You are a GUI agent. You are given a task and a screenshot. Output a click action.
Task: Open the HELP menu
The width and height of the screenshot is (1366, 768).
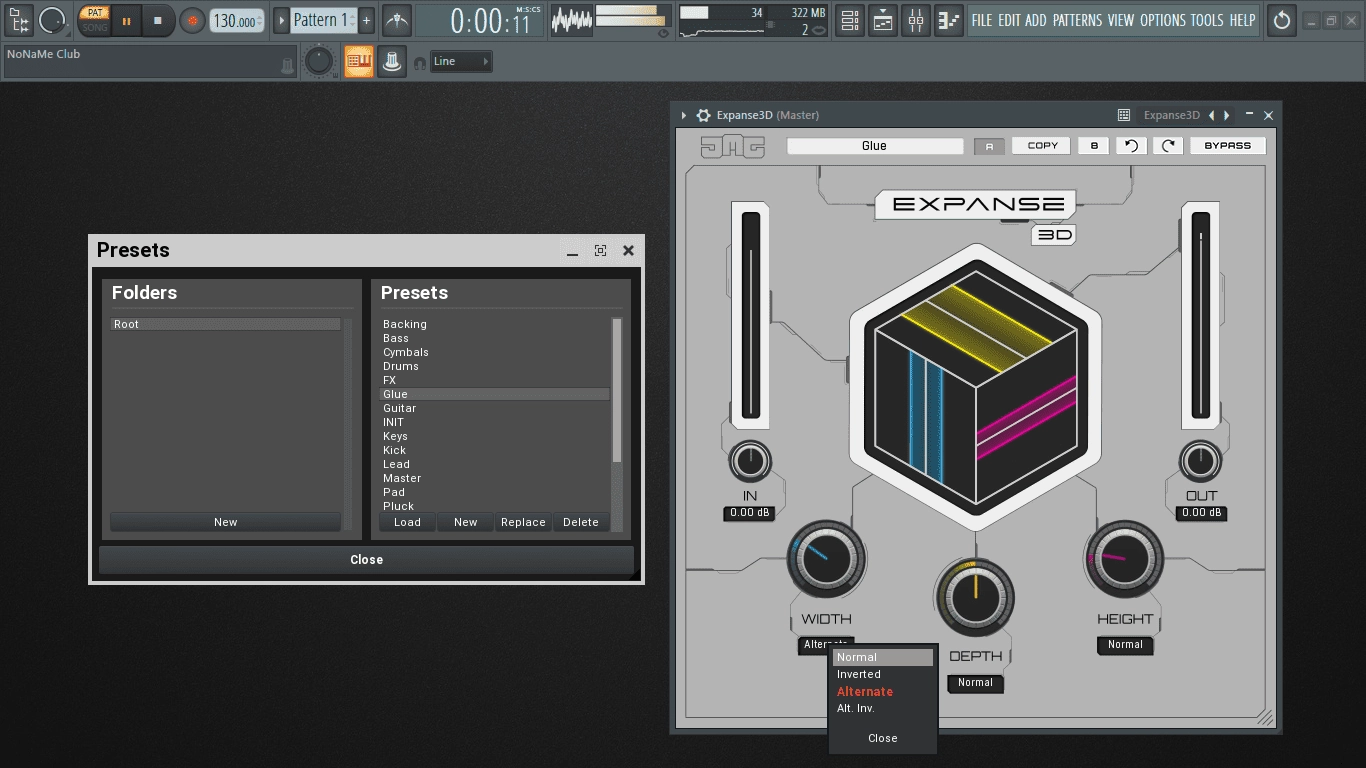click(1242, 20)
